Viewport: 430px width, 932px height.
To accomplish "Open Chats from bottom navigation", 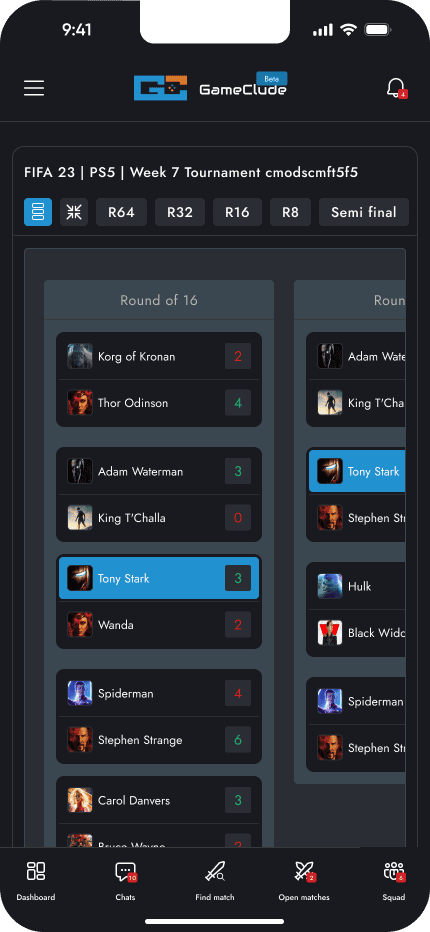I will tap(125, 882).
